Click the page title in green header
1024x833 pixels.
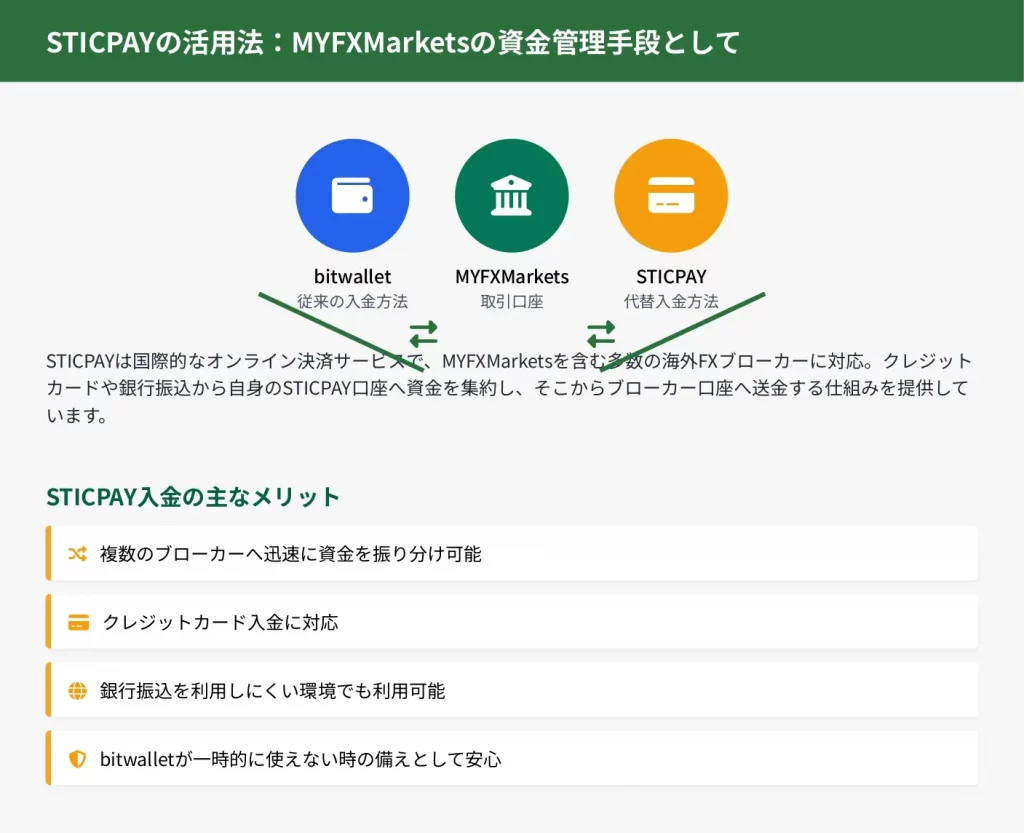point(392,42)
